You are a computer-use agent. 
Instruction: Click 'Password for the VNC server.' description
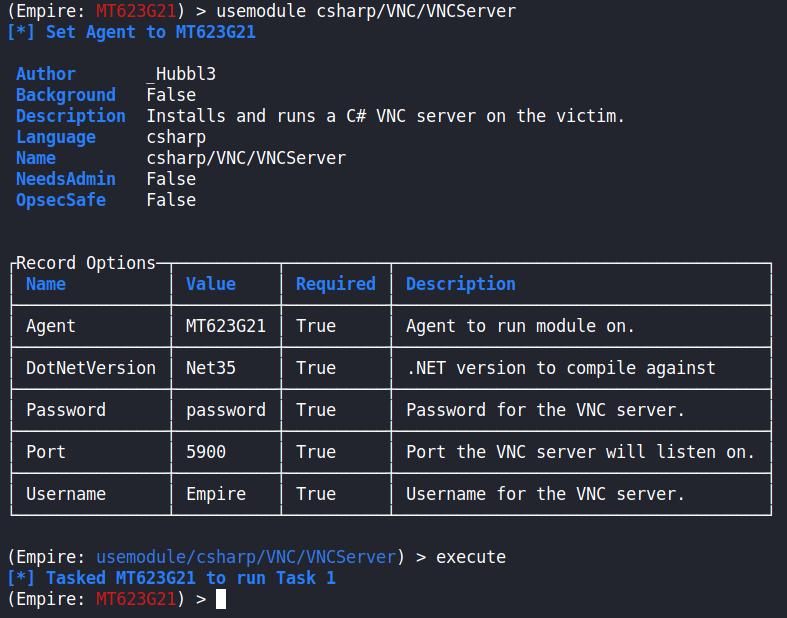coord(546,410)
